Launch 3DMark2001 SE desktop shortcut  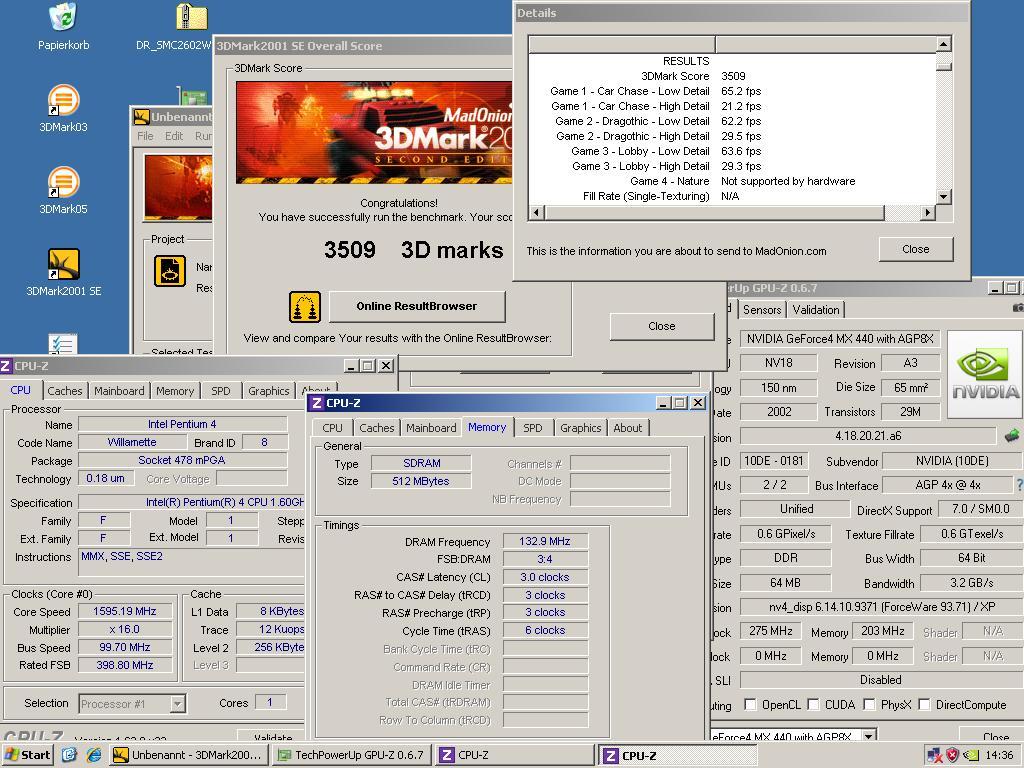(x=63, y=265)
